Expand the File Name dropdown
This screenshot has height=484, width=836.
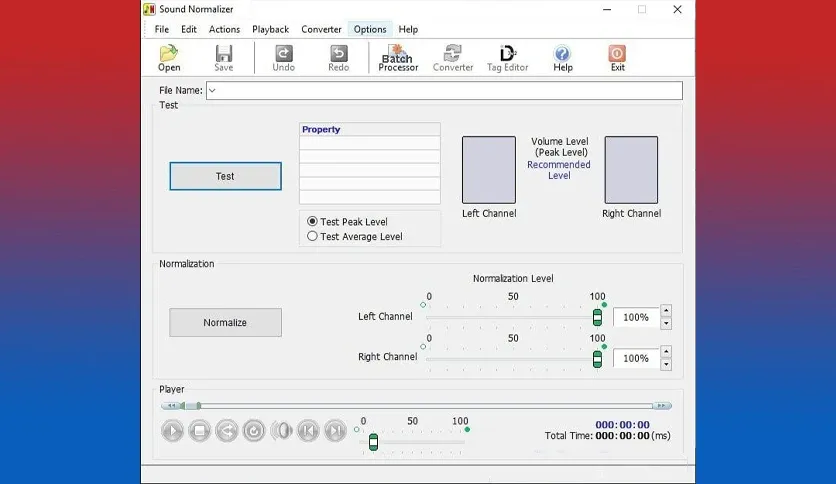point(212,91)
